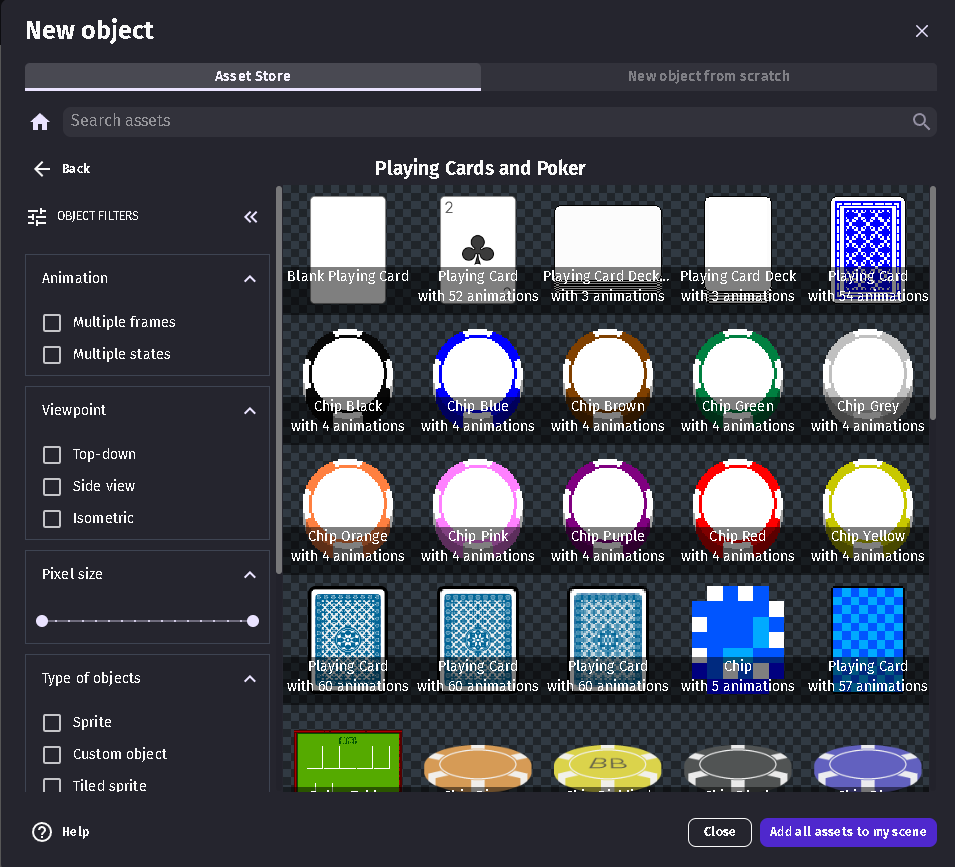This screenshot has width=955, height=867.
Task: Click Add all assets to my scene
Action: point(848,832)
